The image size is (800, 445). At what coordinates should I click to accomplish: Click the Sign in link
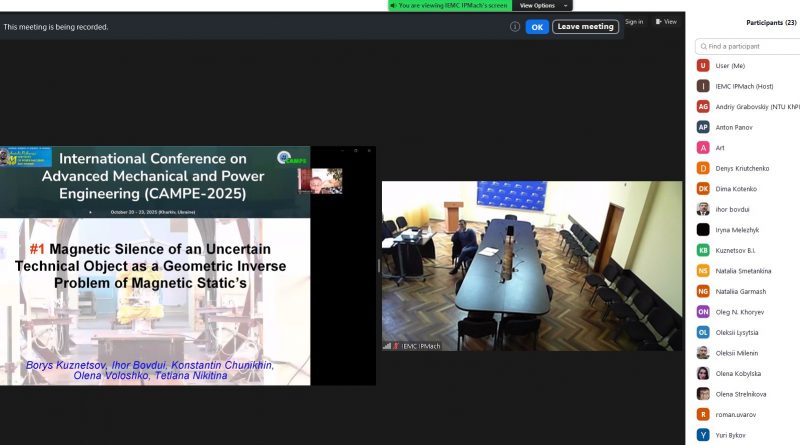click(x=634, y=21)
